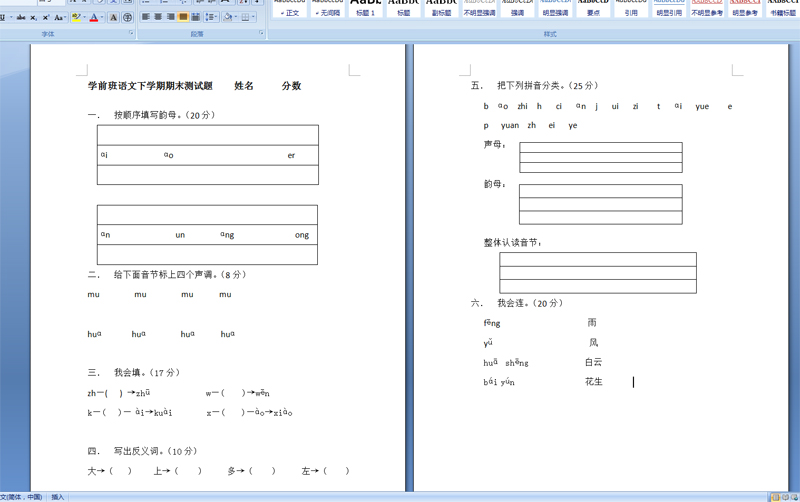Image resolution: width=800 pixels, height=502 pixels.
Task: Click the empty first row of 韵母 table
Action: pos(601,191)
